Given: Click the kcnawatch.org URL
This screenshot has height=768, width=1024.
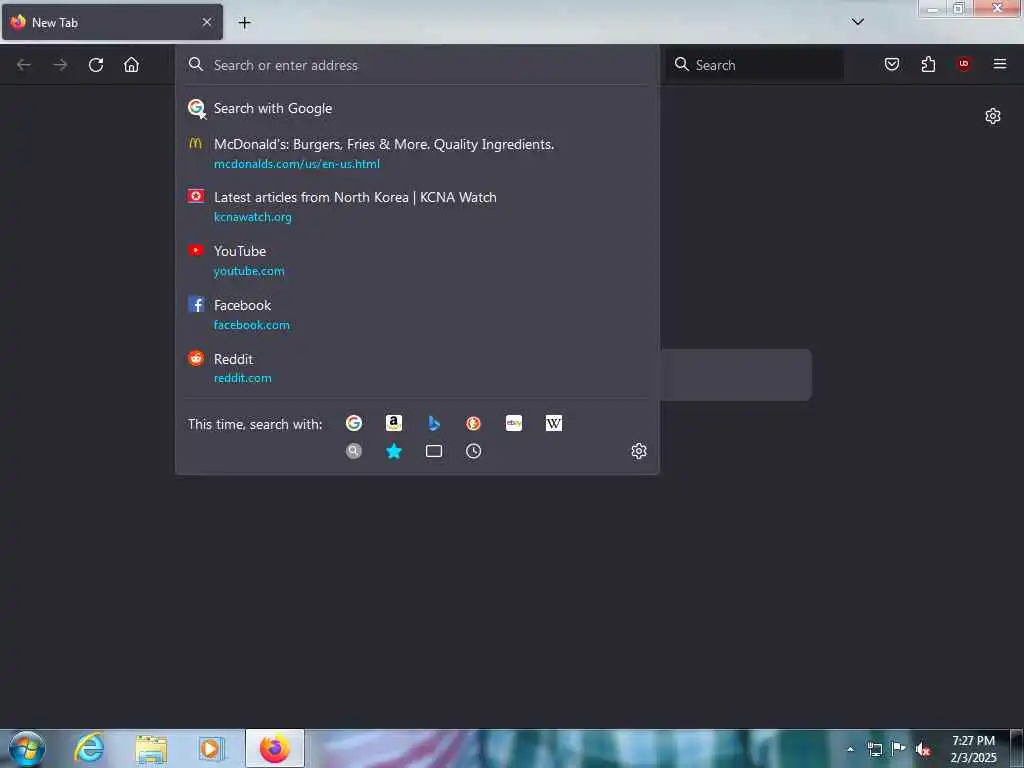Looking at the screenshot, I should pos(253,217).
